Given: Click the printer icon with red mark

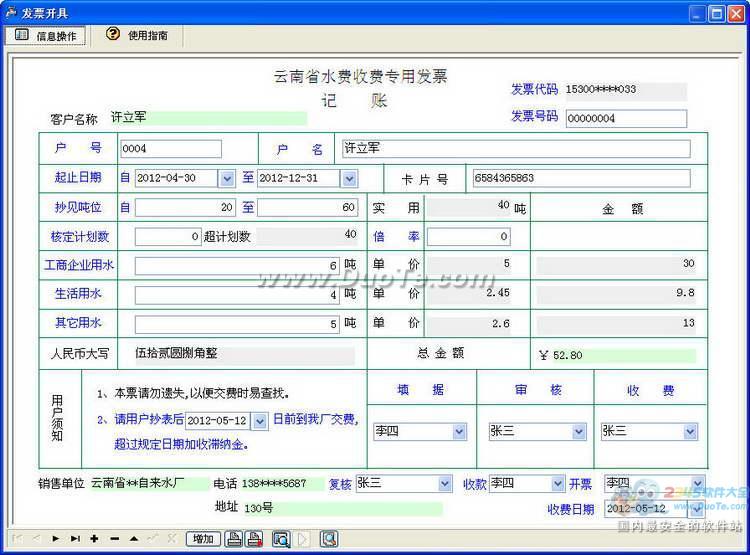Looking at the screenshot, I should [x=254, y=539].
